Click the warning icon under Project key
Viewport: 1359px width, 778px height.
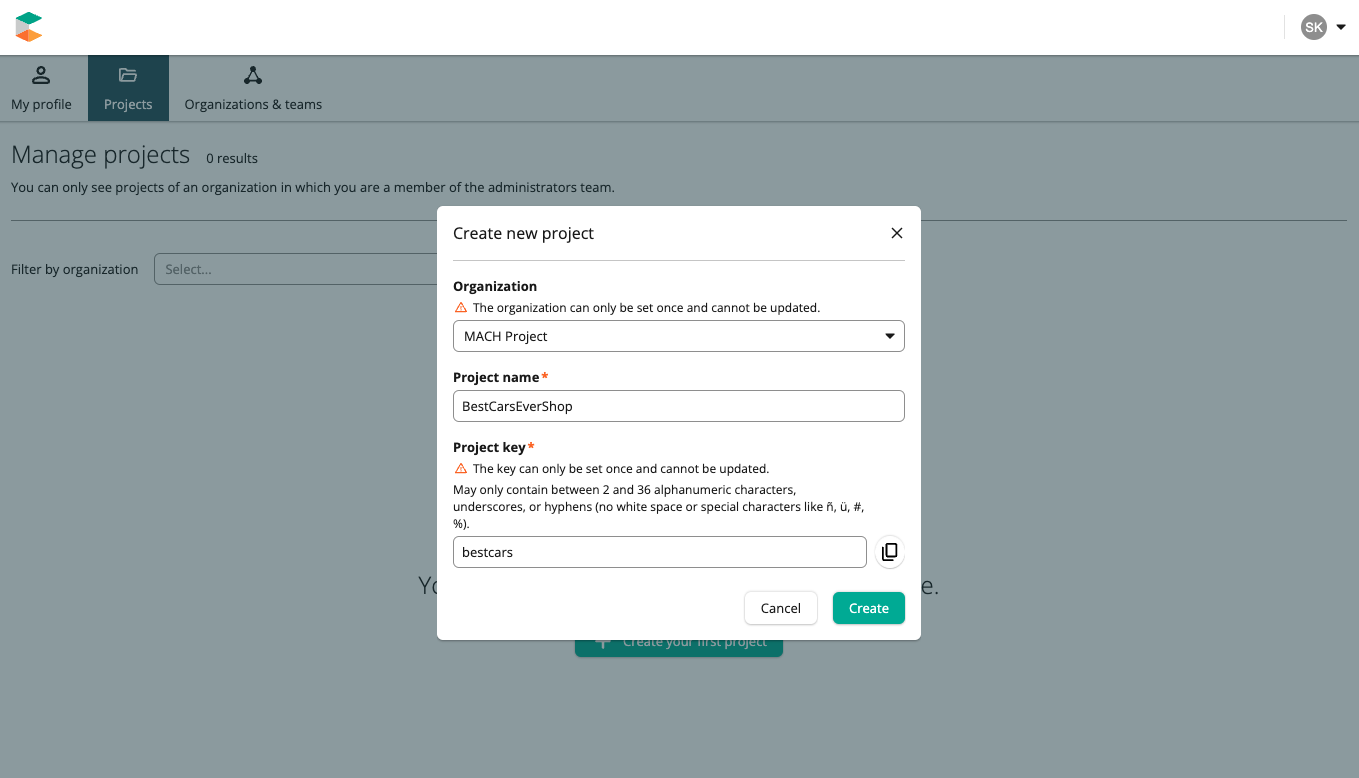tap(461, 468)
